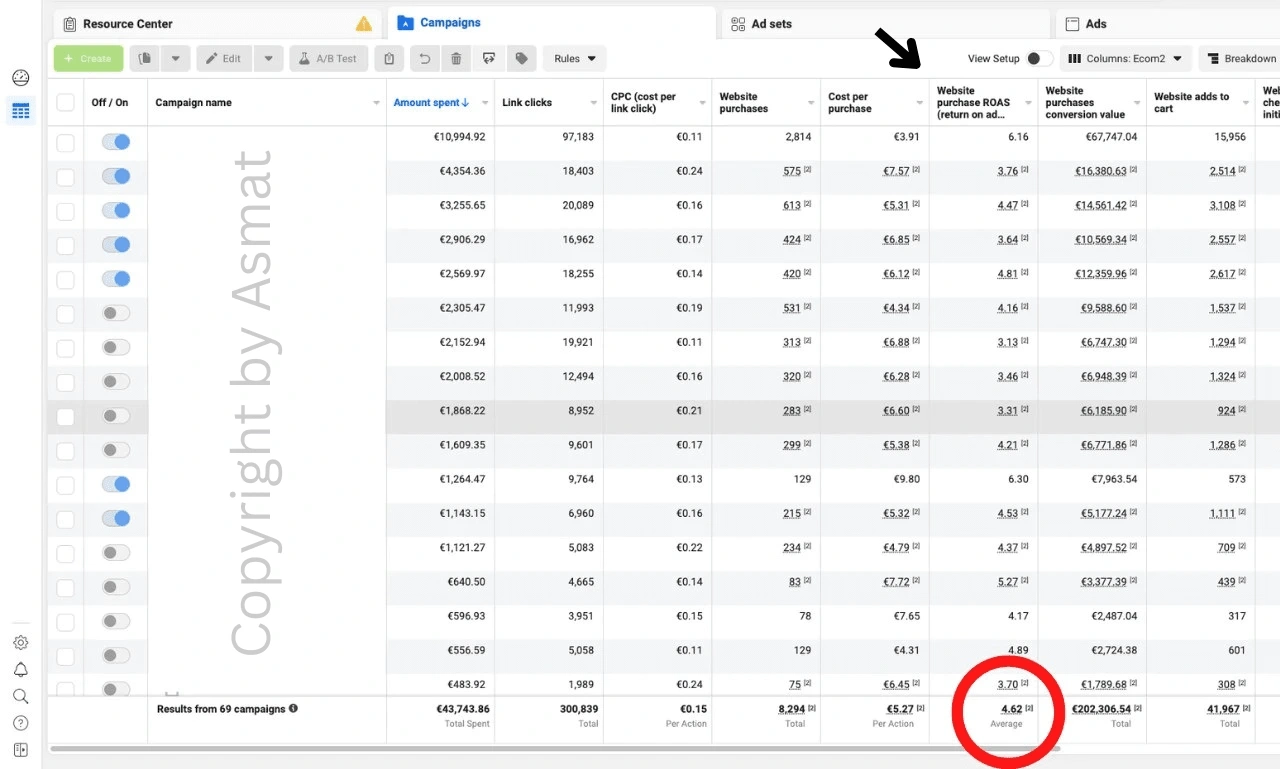Click the €9.80 cost per purchase cell
Screen dimensions: 1280x769
905,480
